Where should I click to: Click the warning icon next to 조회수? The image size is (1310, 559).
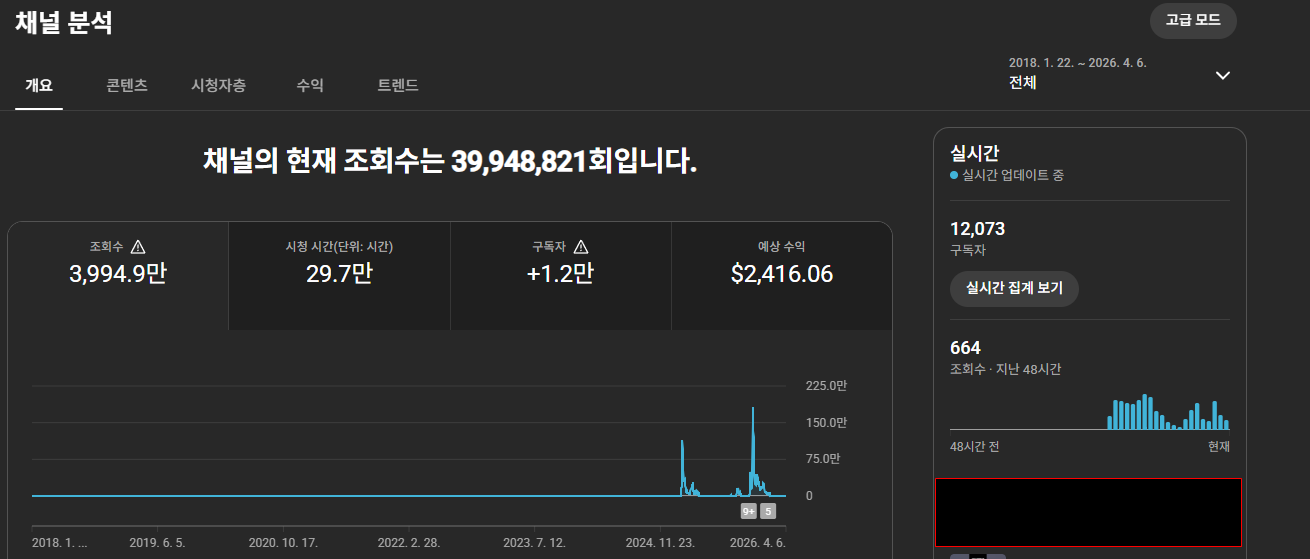138,247
